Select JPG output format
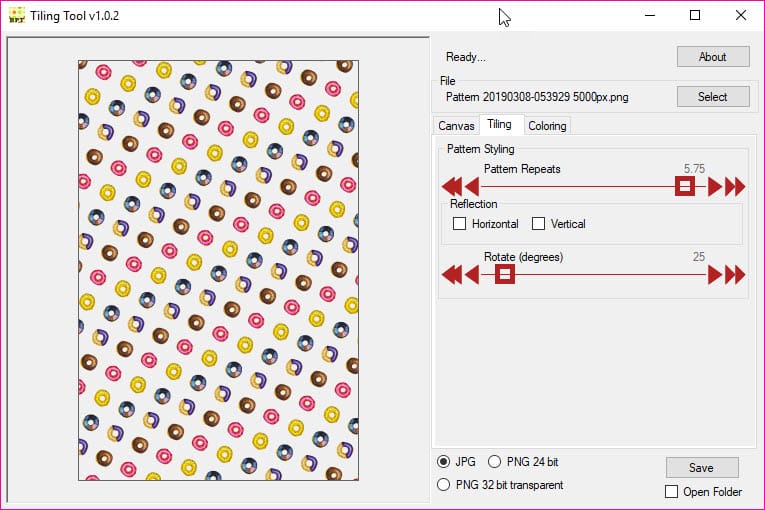 point(443,462)
